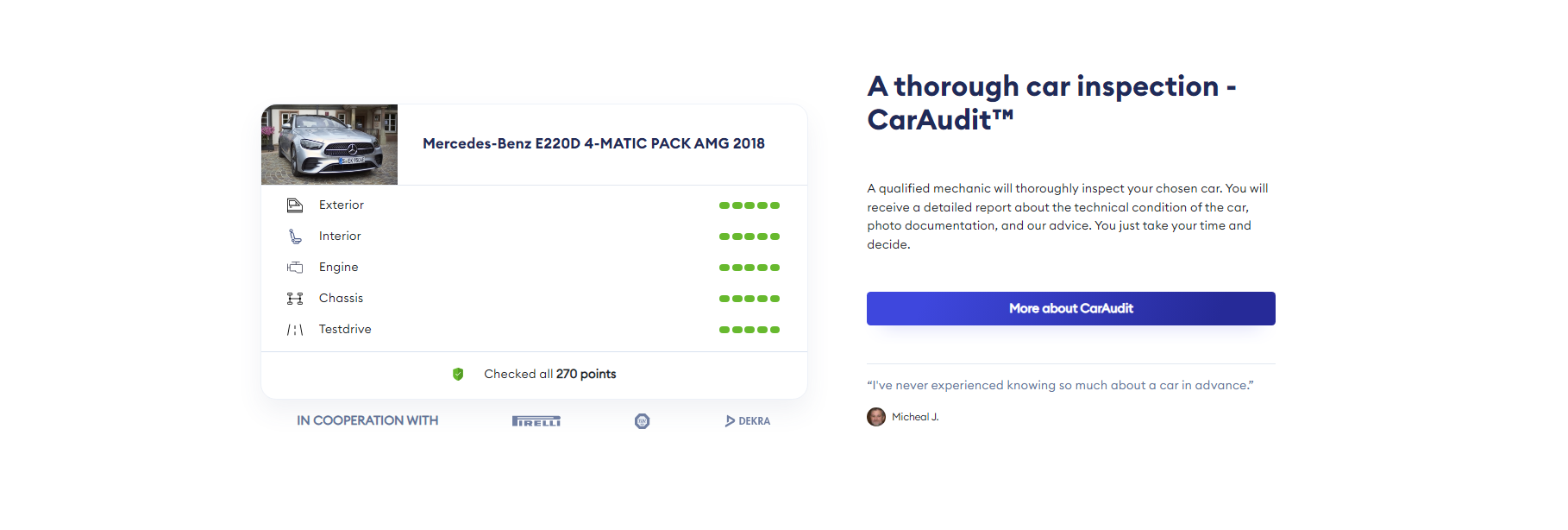Click the Mercedes-Benz car thumbnail photo
Image resolution: width=1568 pixels, height=530 pixels.
[x=329, y=144]
